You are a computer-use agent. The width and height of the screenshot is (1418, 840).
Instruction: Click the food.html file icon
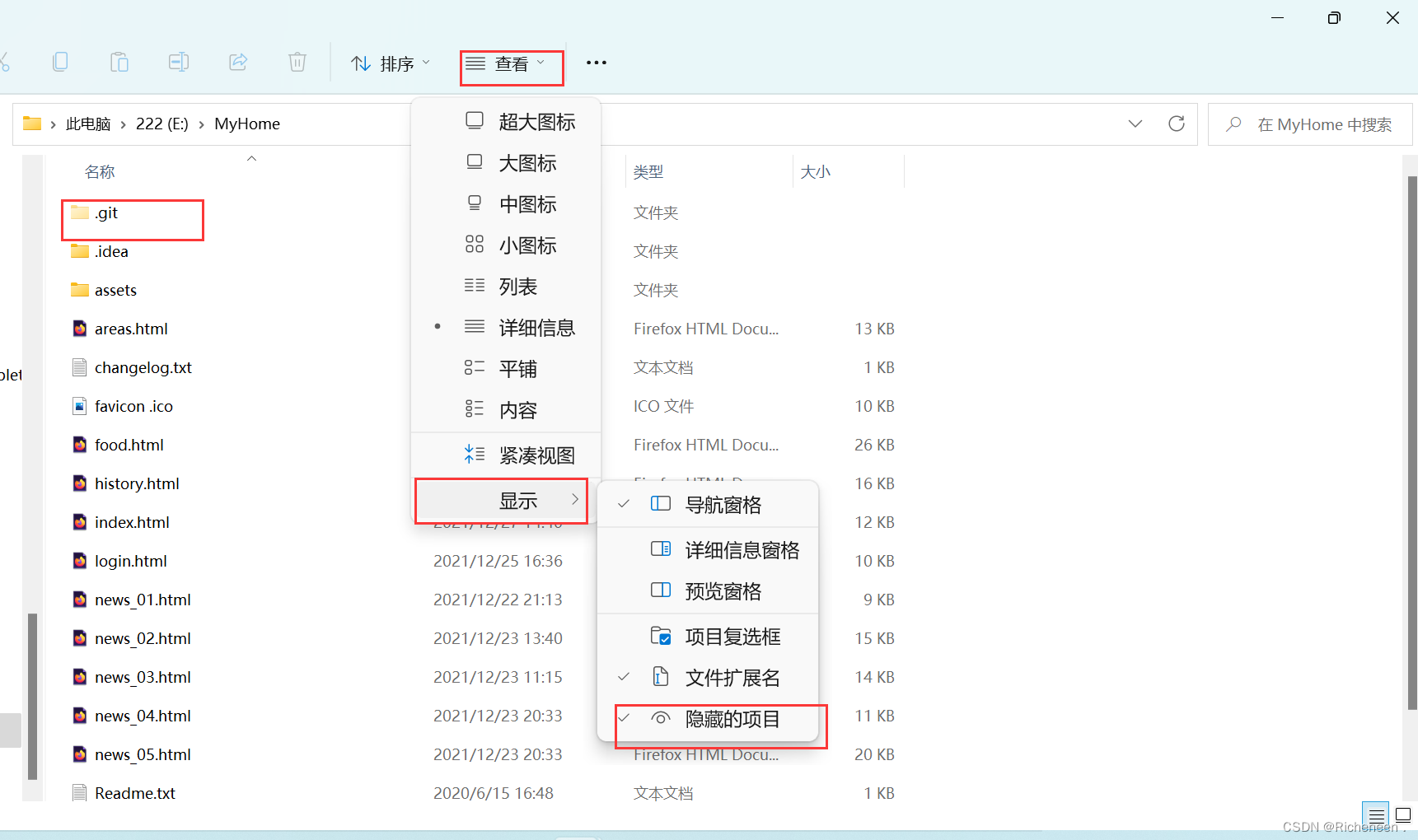pos(80,445)
